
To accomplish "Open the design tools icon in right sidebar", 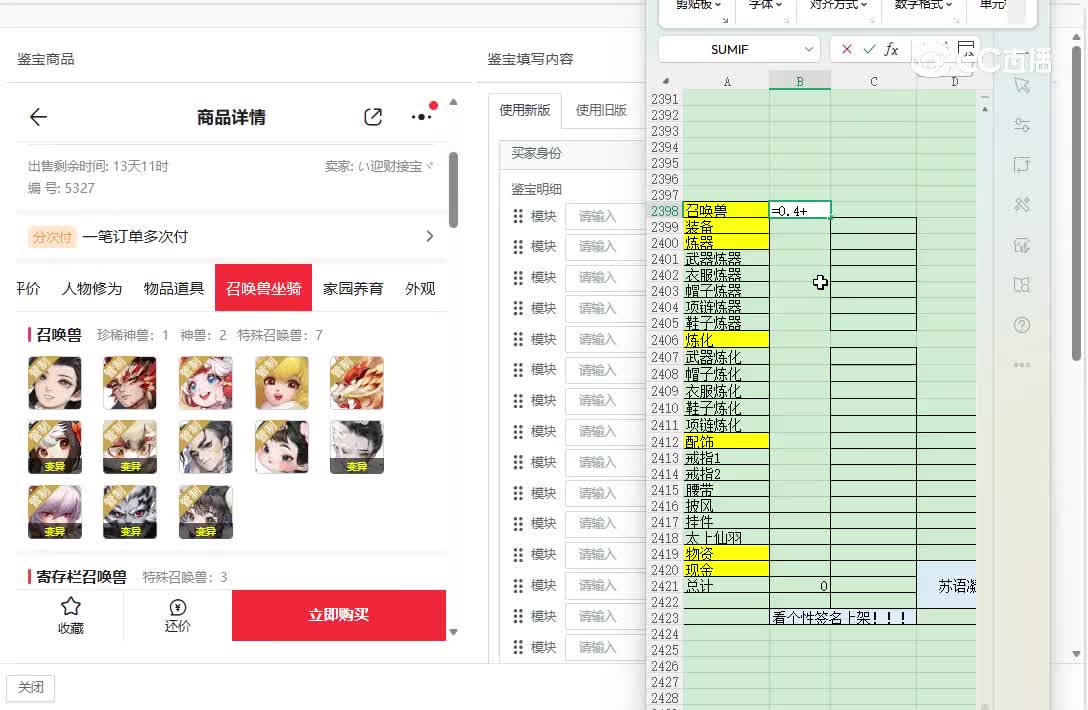I will coord(1021,205).
